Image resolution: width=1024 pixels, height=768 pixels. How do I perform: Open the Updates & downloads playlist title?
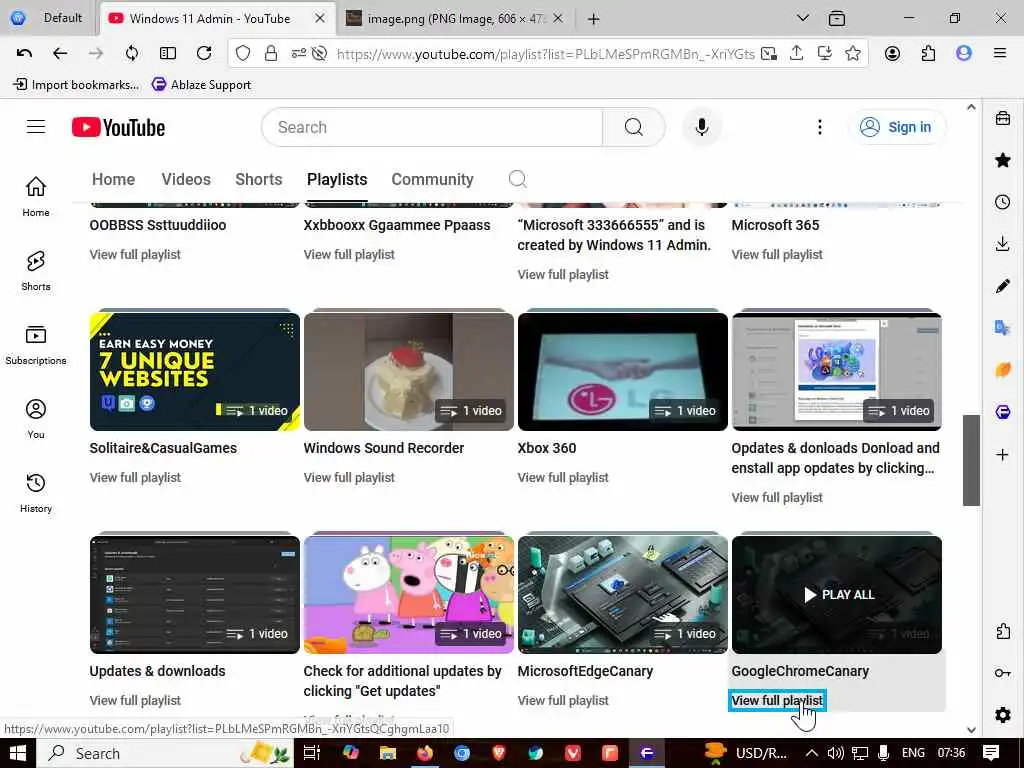click(157, 671)
